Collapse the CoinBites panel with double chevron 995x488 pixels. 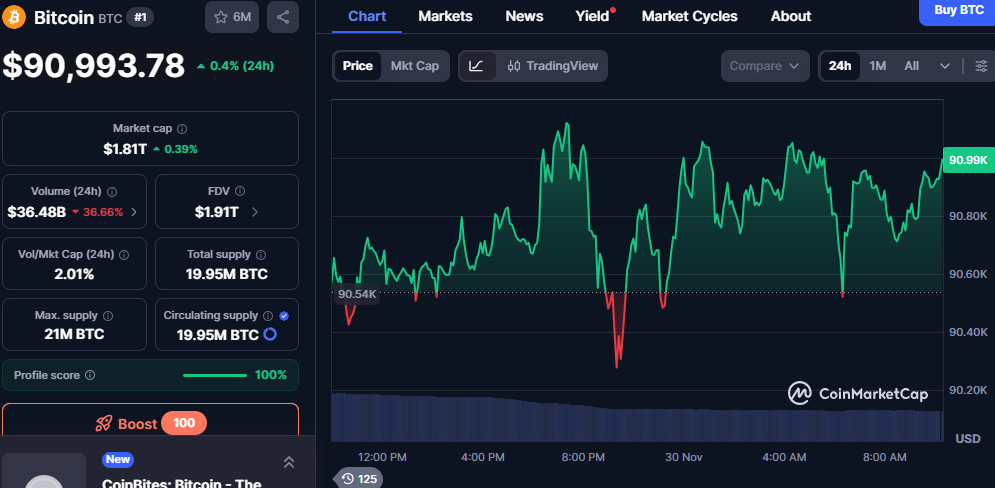tap(289, 462)
